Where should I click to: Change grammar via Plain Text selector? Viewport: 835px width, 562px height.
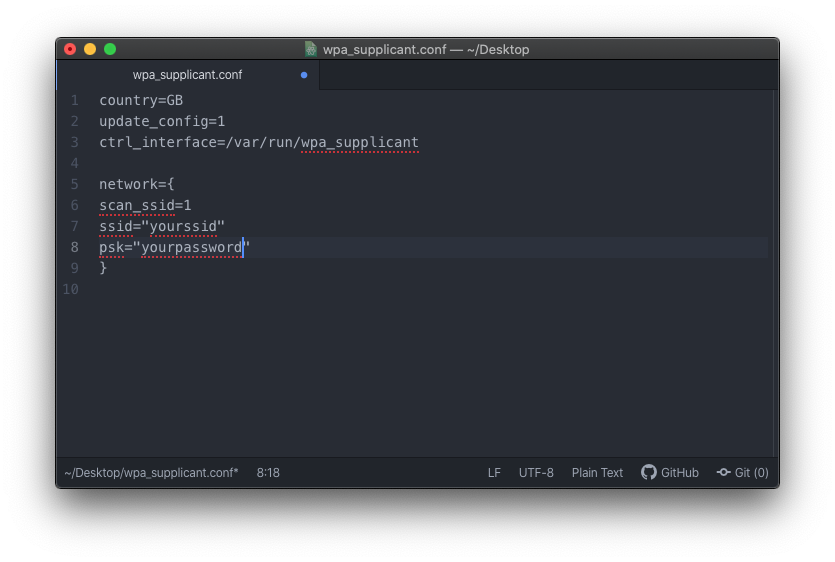[x=597, y=473]
